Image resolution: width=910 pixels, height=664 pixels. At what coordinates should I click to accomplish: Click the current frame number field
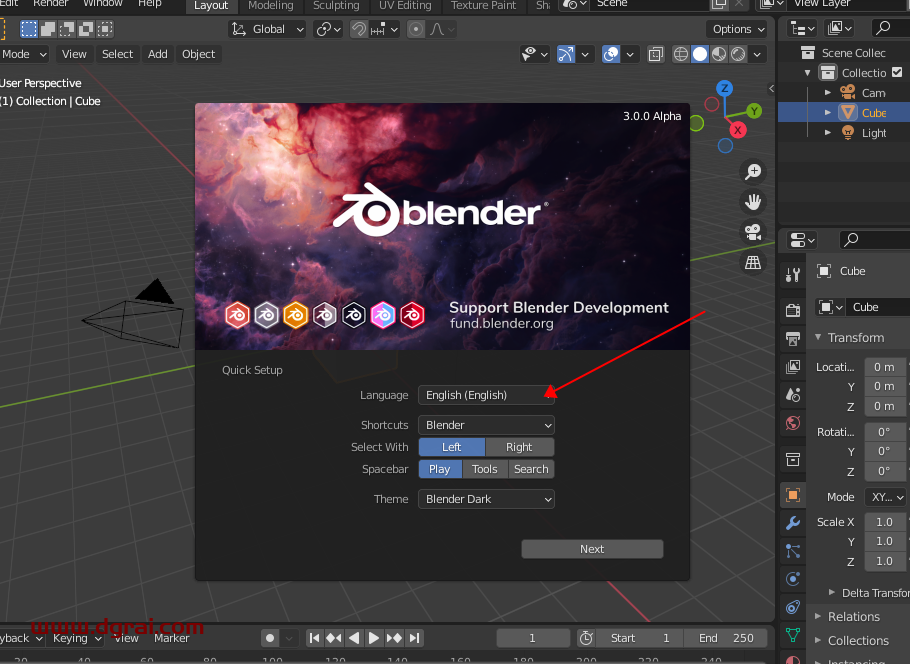point(532,638)
